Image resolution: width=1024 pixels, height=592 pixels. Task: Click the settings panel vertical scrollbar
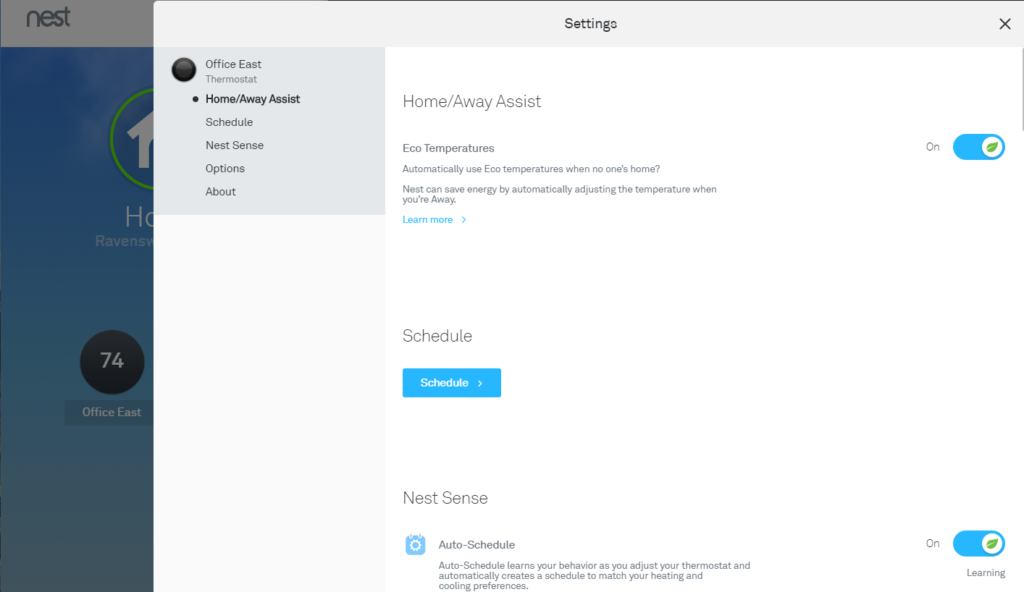point(1021,89)
